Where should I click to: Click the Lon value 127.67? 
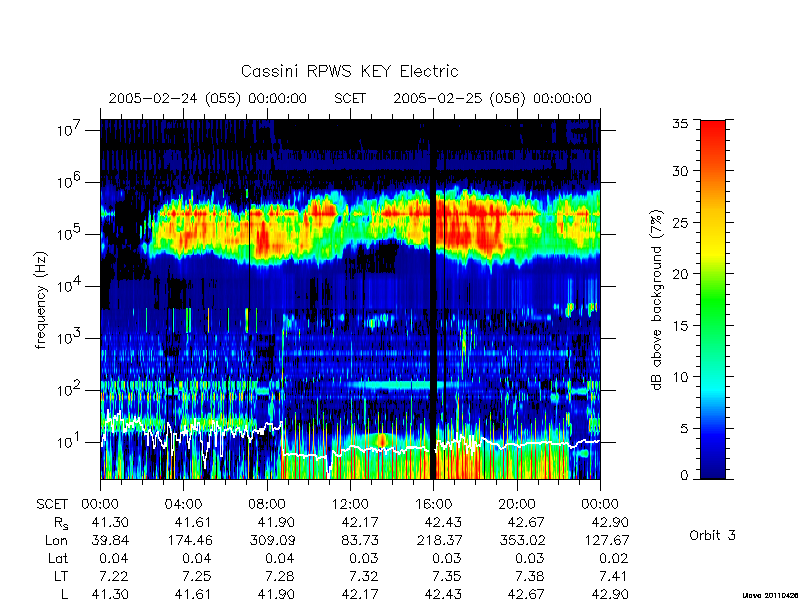pyautogui.click(x=607, y=540)
